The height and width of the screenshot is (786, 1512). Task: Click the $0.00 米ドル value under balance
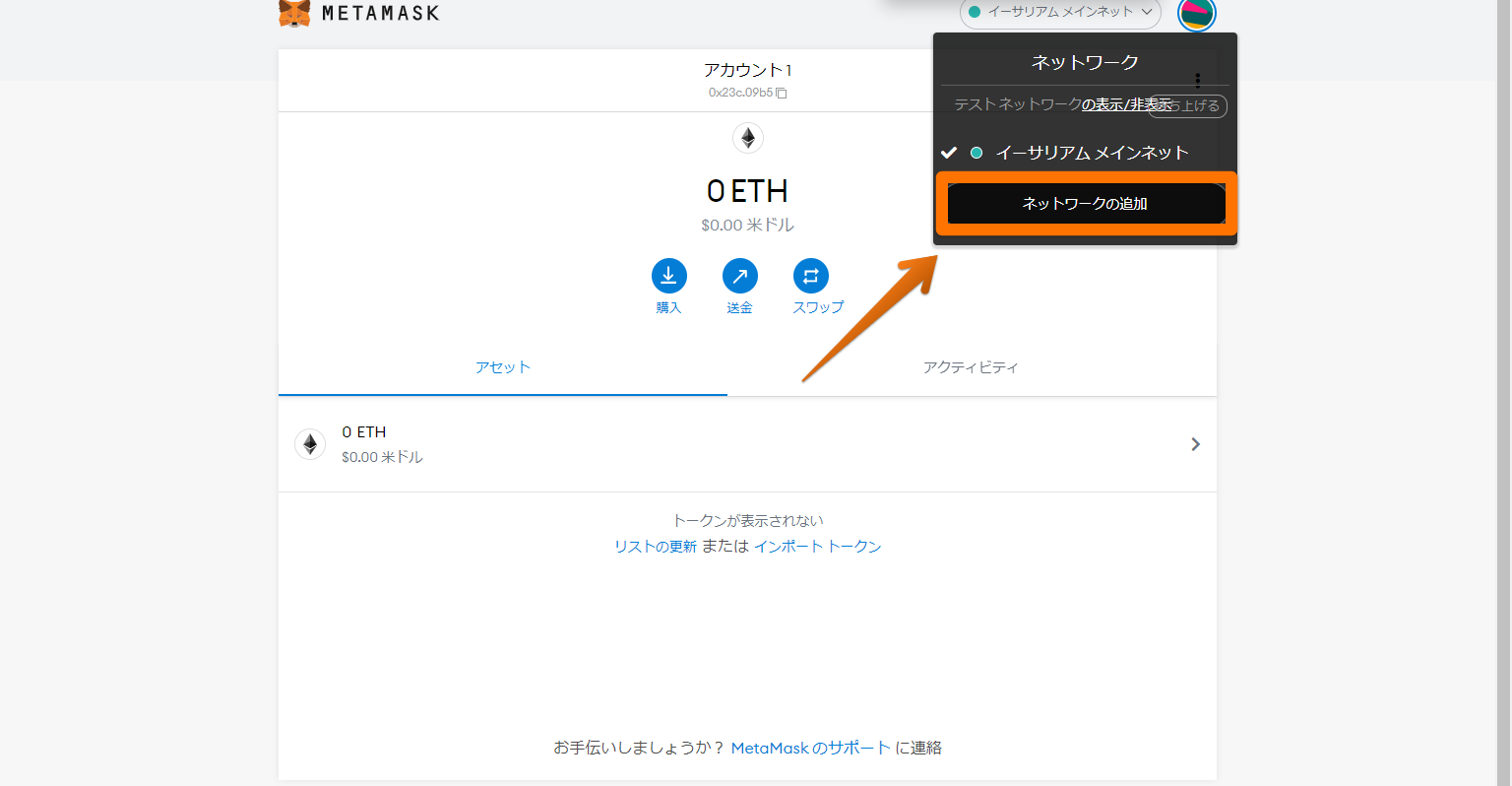point(748,226)
